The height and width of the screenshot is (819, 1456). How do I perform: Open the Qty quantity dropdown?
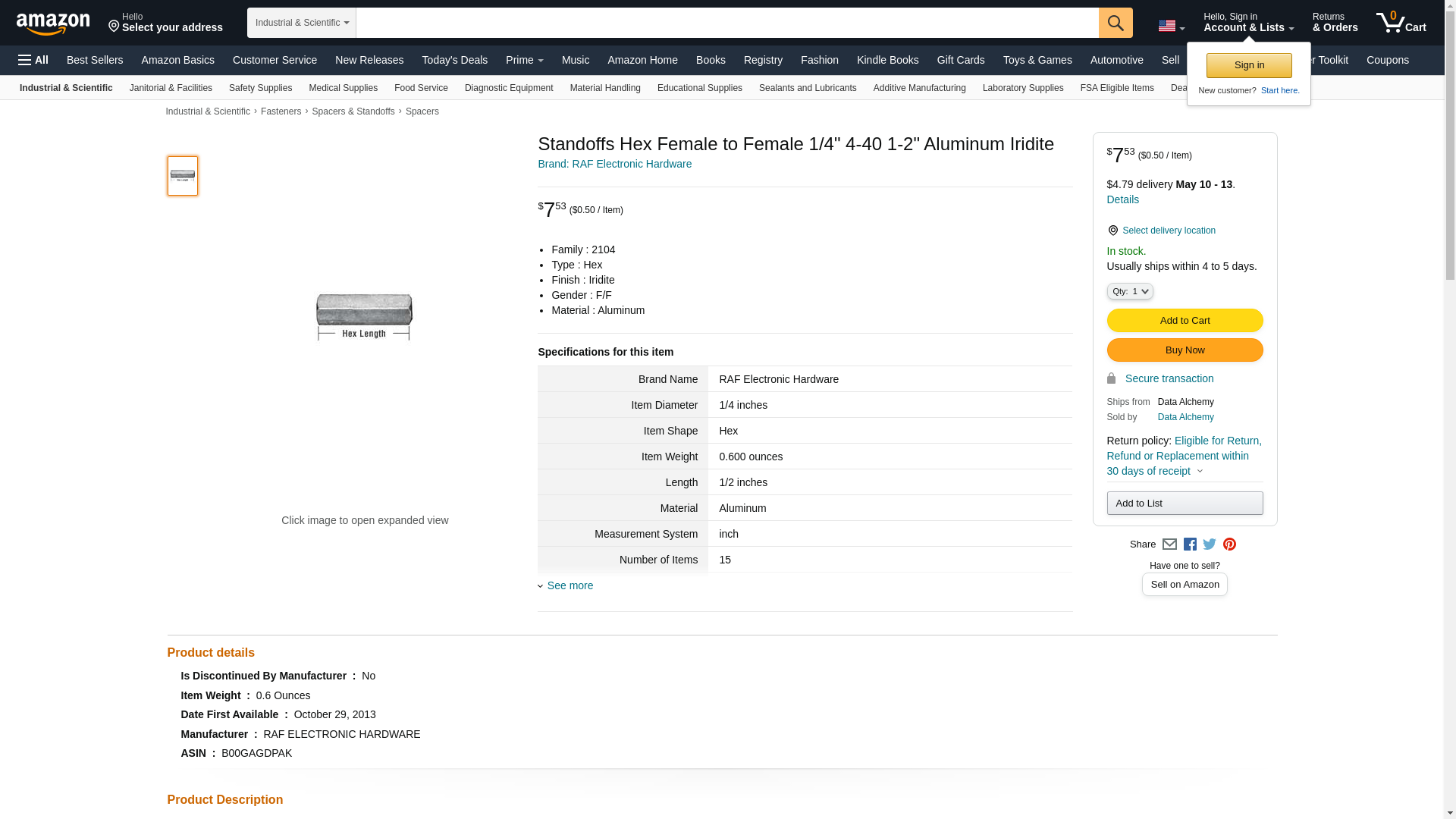[x=1129, y=291]
